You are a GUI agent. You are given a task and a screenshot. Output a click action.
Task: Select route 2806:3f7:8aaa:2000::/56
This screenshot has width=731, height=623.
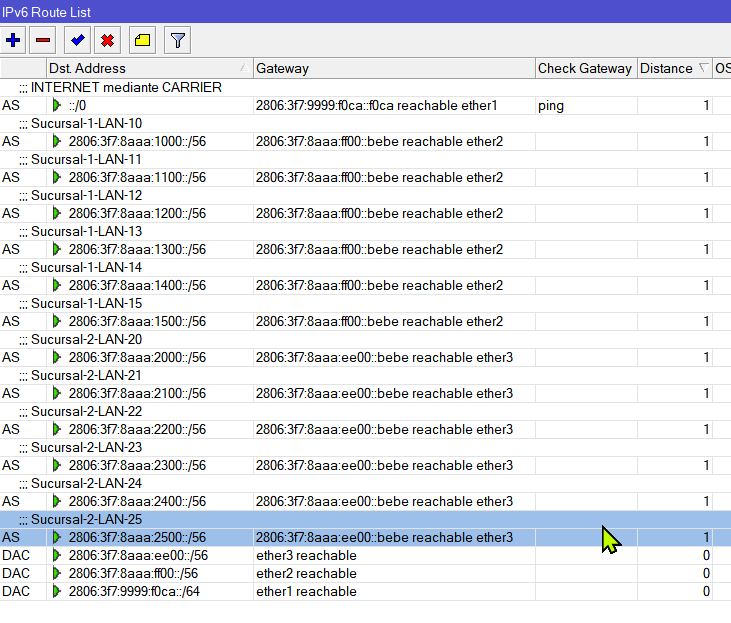point(137,358)
